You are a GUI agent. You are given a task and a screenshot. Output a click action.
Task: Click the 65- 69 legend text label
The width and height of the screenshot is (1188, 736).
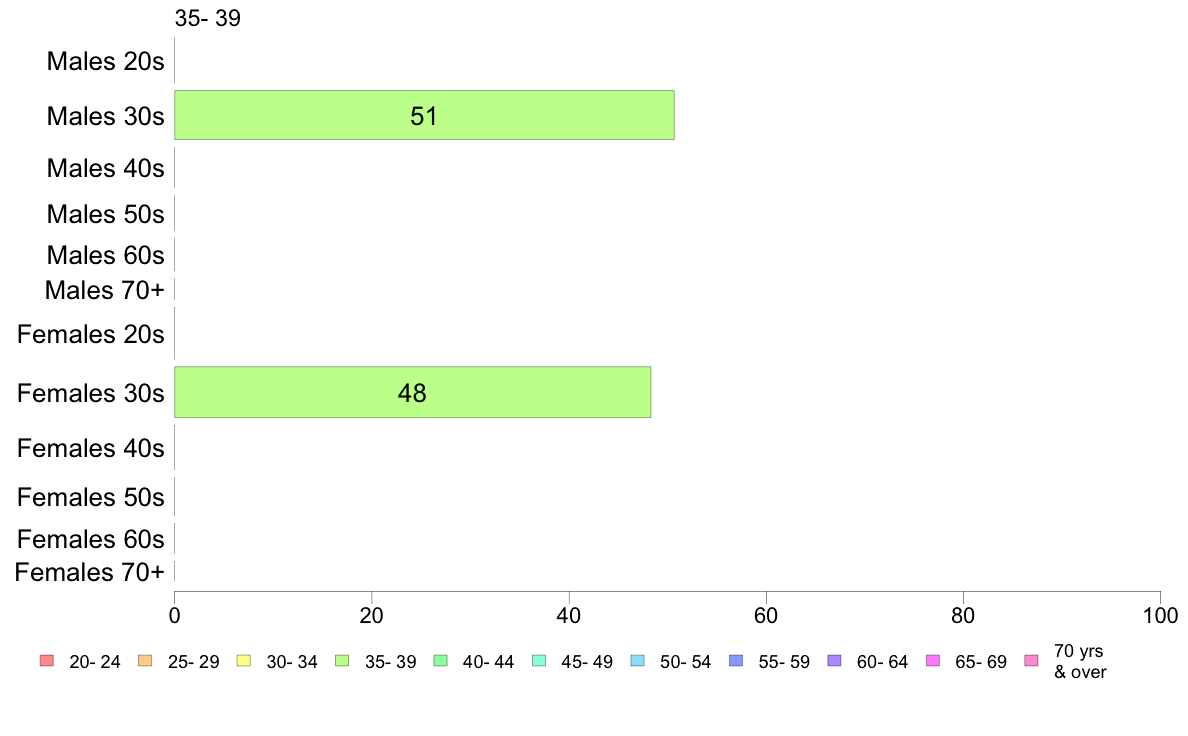tap(980, 662)
